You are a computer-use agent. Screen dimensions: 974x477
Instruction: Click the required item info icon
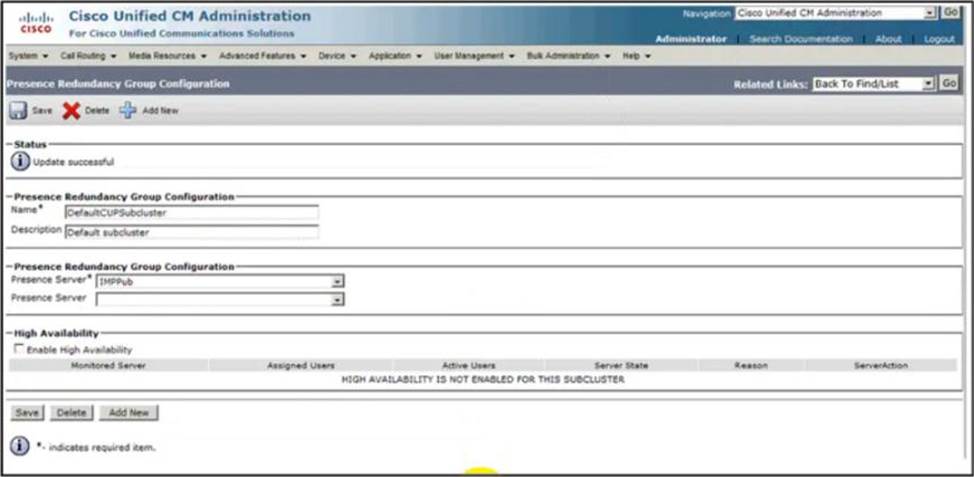20,446
